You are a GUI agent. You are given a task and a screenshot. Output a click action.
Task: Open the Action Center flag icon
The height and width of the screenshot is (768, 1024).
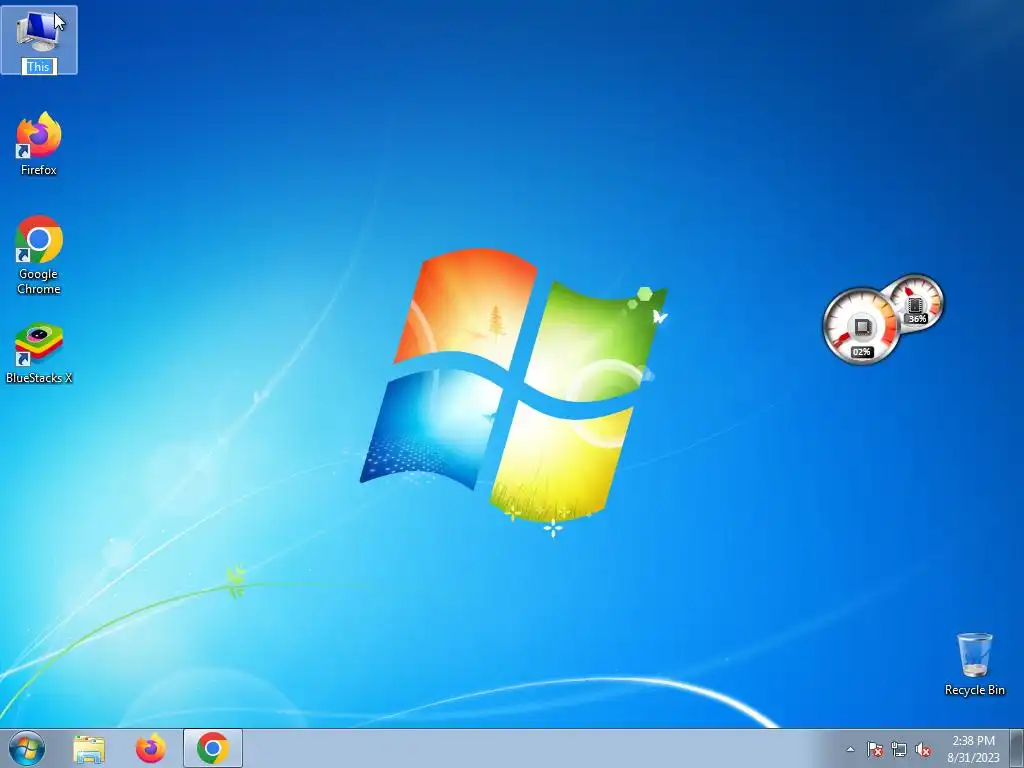[875, 750]
